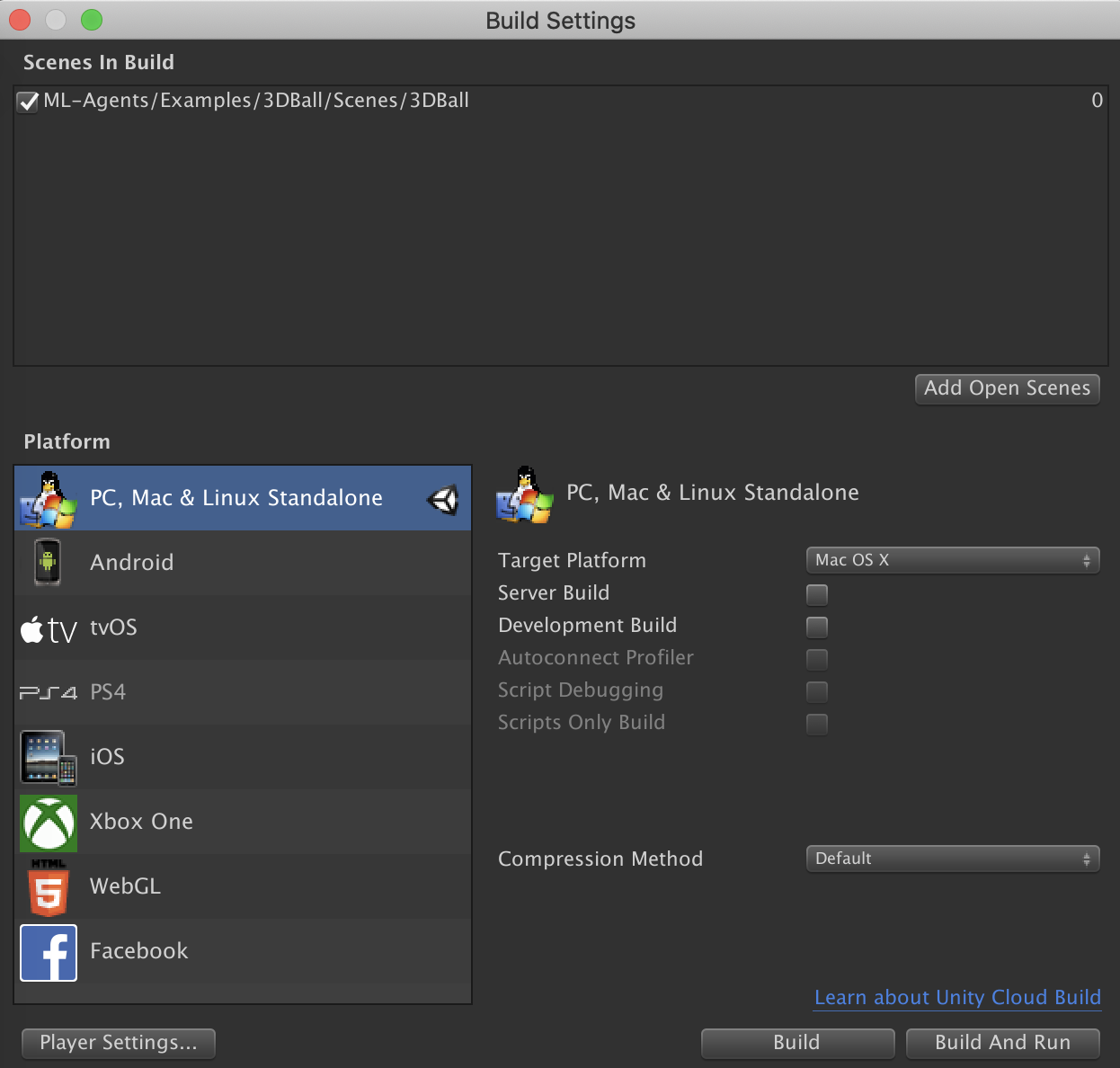This screenshot has height=1068, width=1120.
Task: Click the Add Open Scenes button
Action: (x=1006, y=388)
